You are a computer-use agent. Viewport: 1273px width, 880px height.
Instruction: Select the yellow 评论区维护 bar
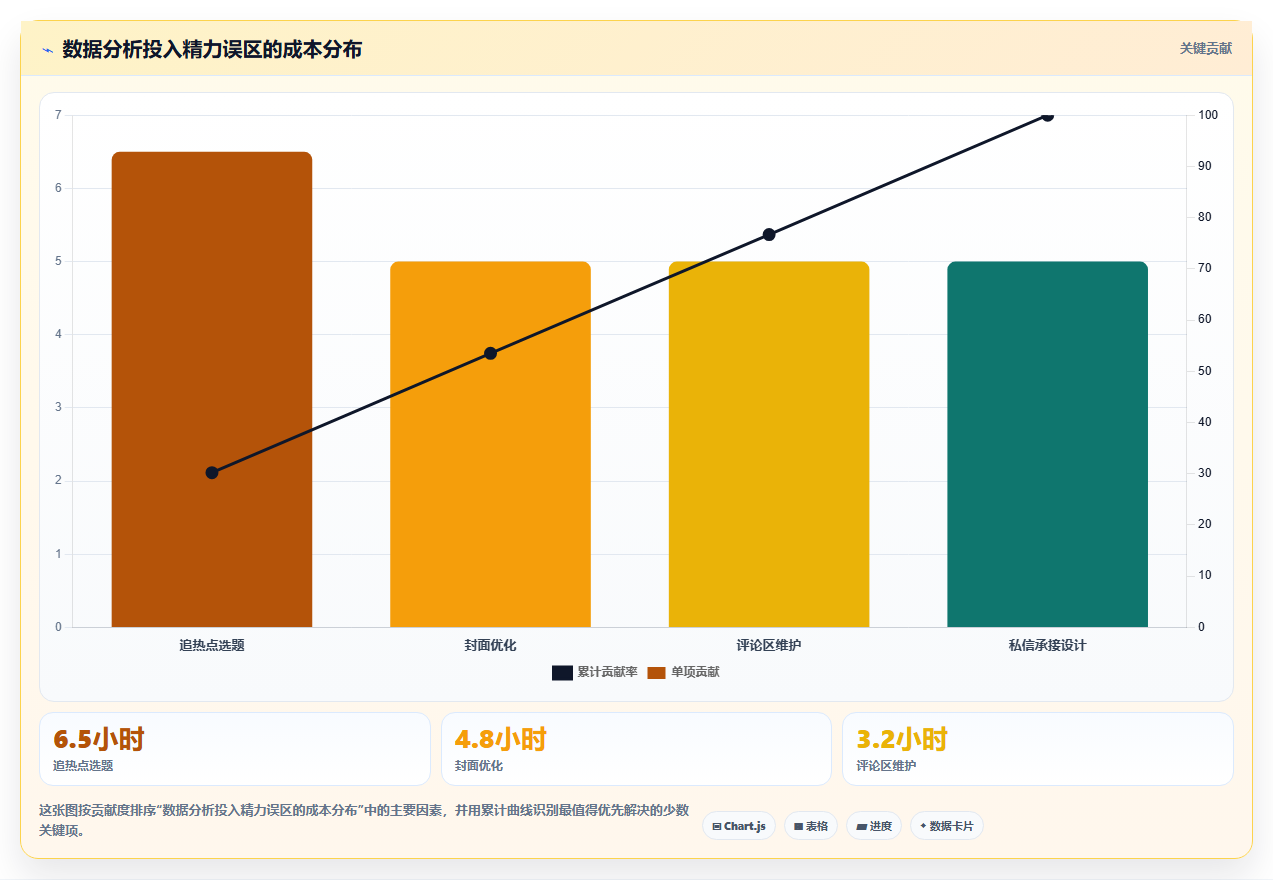pyautogui.click(x=769, y=444)
